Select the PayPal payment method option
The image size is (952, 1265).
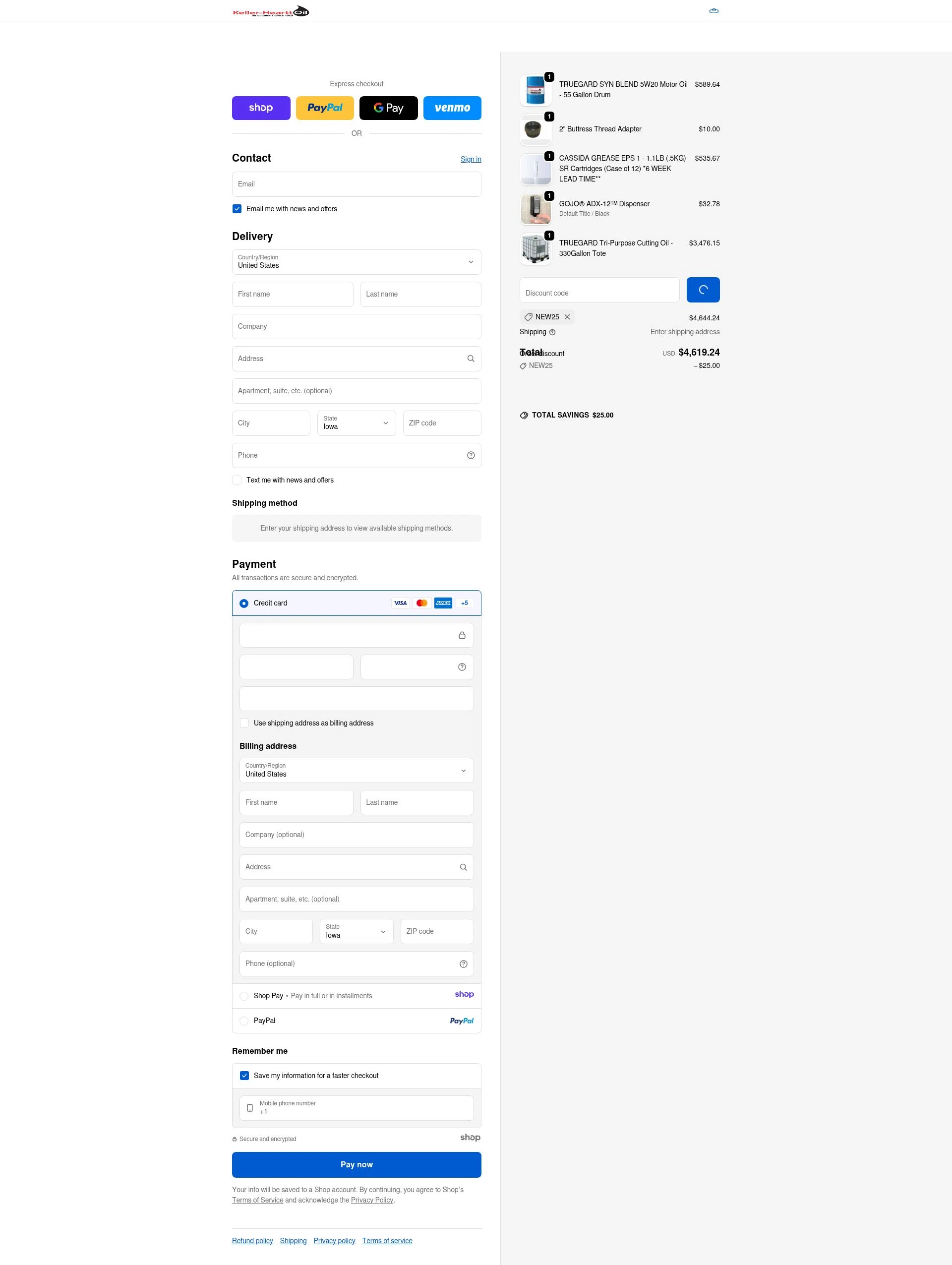[x=244, y=1020]
